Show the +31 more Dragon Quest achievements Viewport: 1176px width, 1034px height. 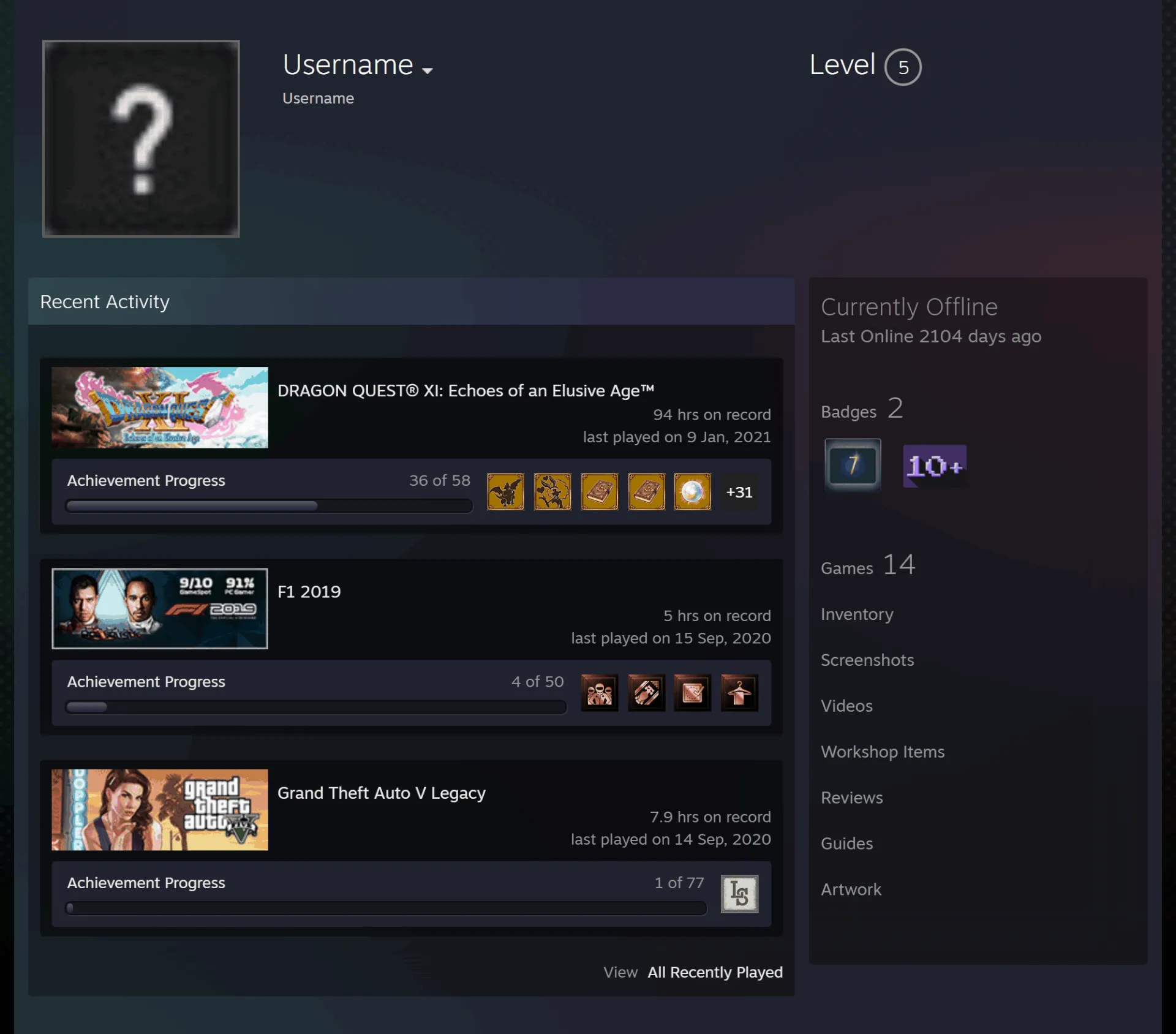coord(739,492)
